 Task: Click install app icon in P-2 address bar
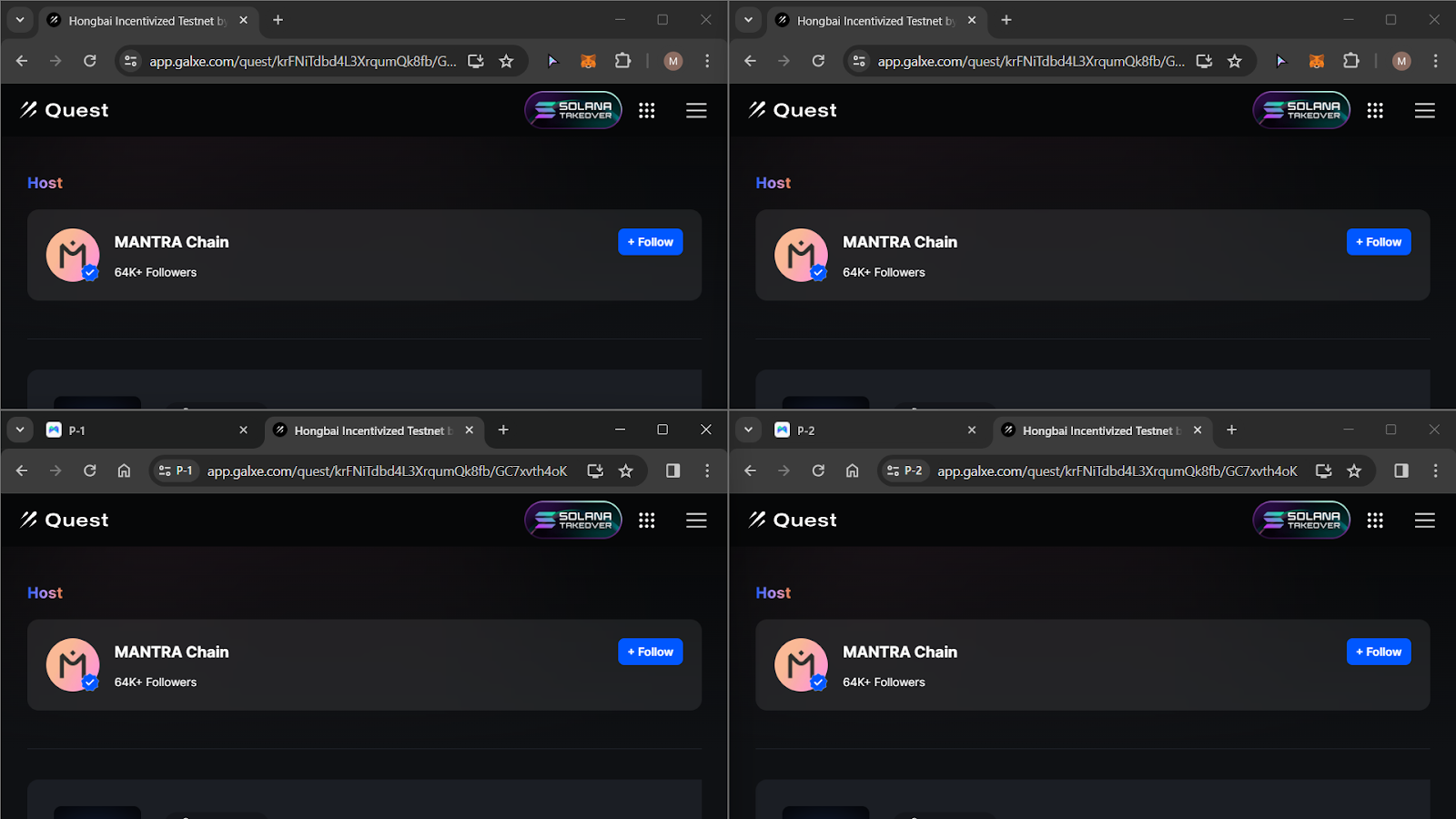[x=1324, y=470]
